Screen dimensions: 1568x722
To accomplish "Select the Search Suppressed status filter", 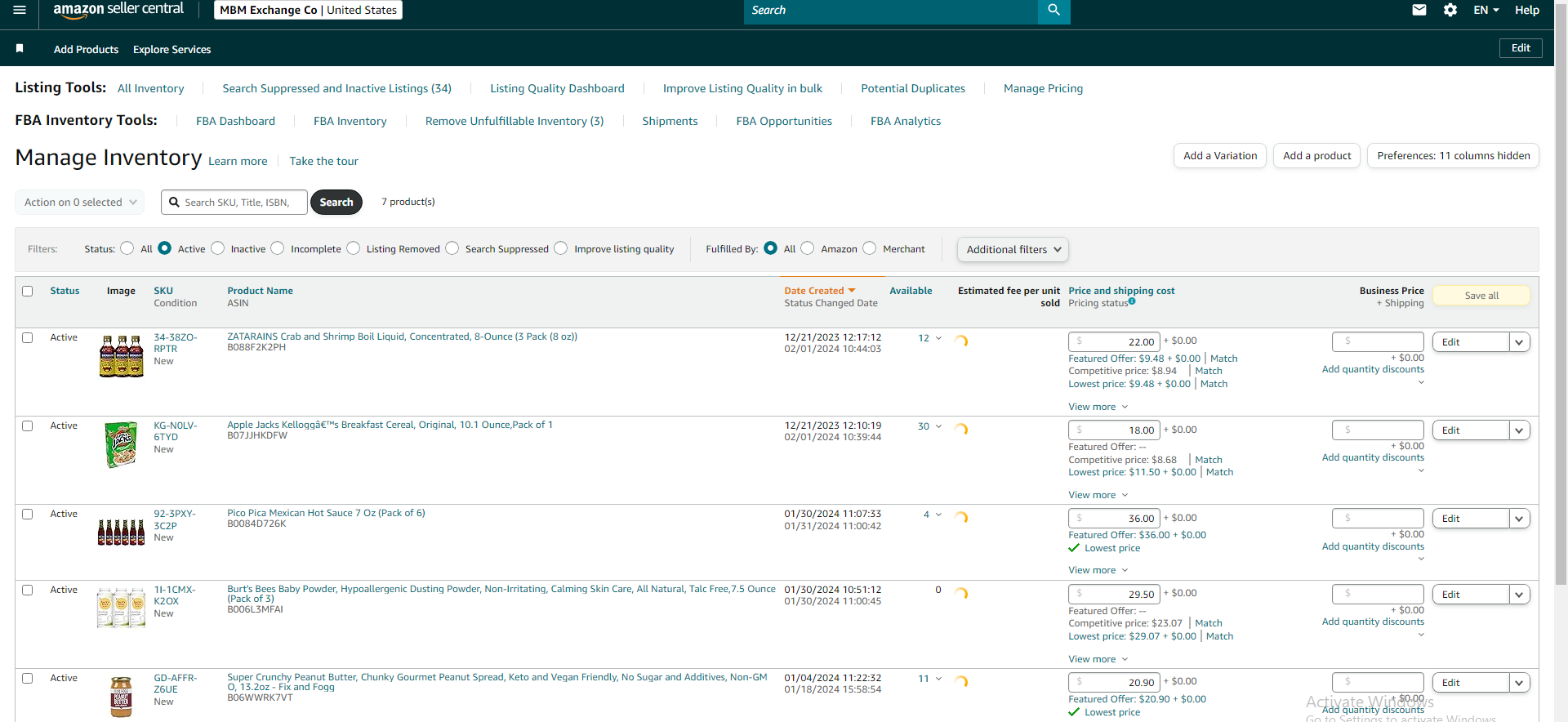I will 452,248.
